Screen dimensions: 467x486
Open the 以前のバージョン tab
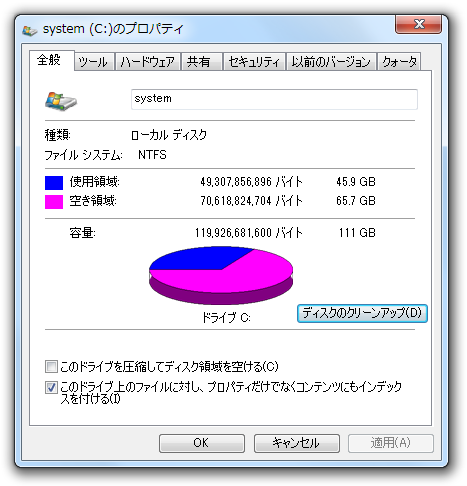(331, 62)
